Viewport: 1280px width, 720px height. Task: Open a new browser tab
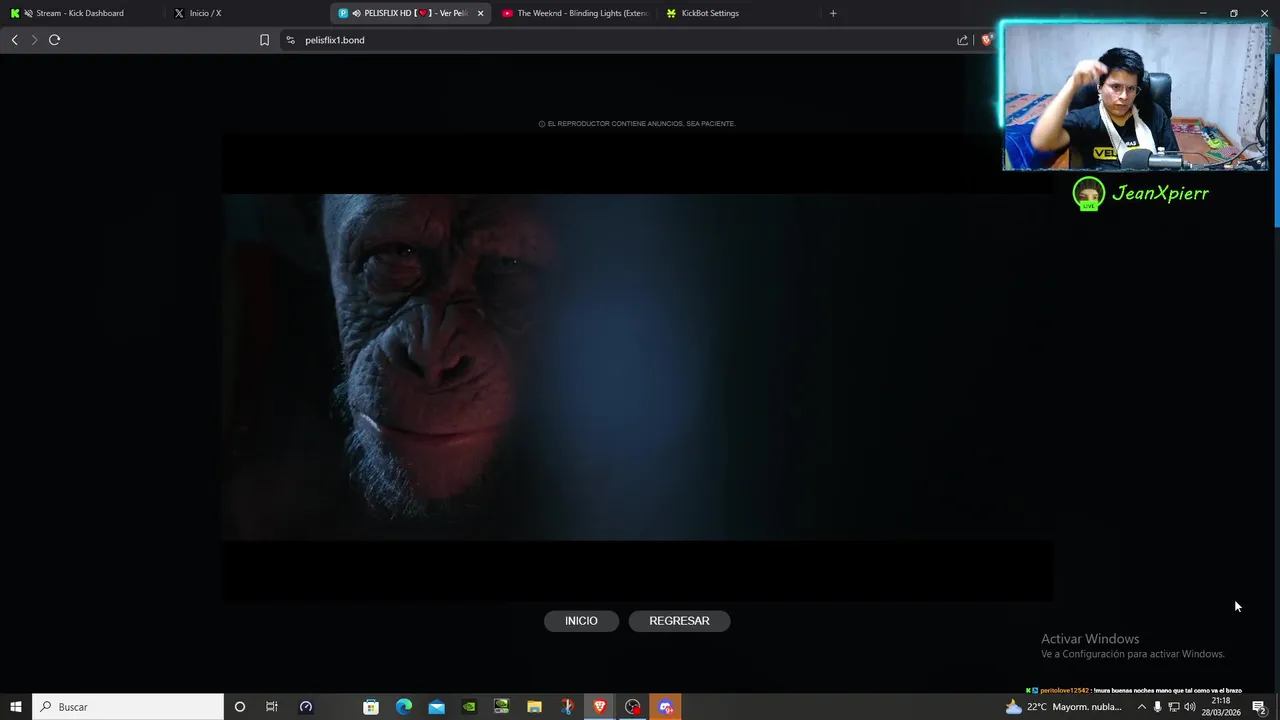(833, 13)
